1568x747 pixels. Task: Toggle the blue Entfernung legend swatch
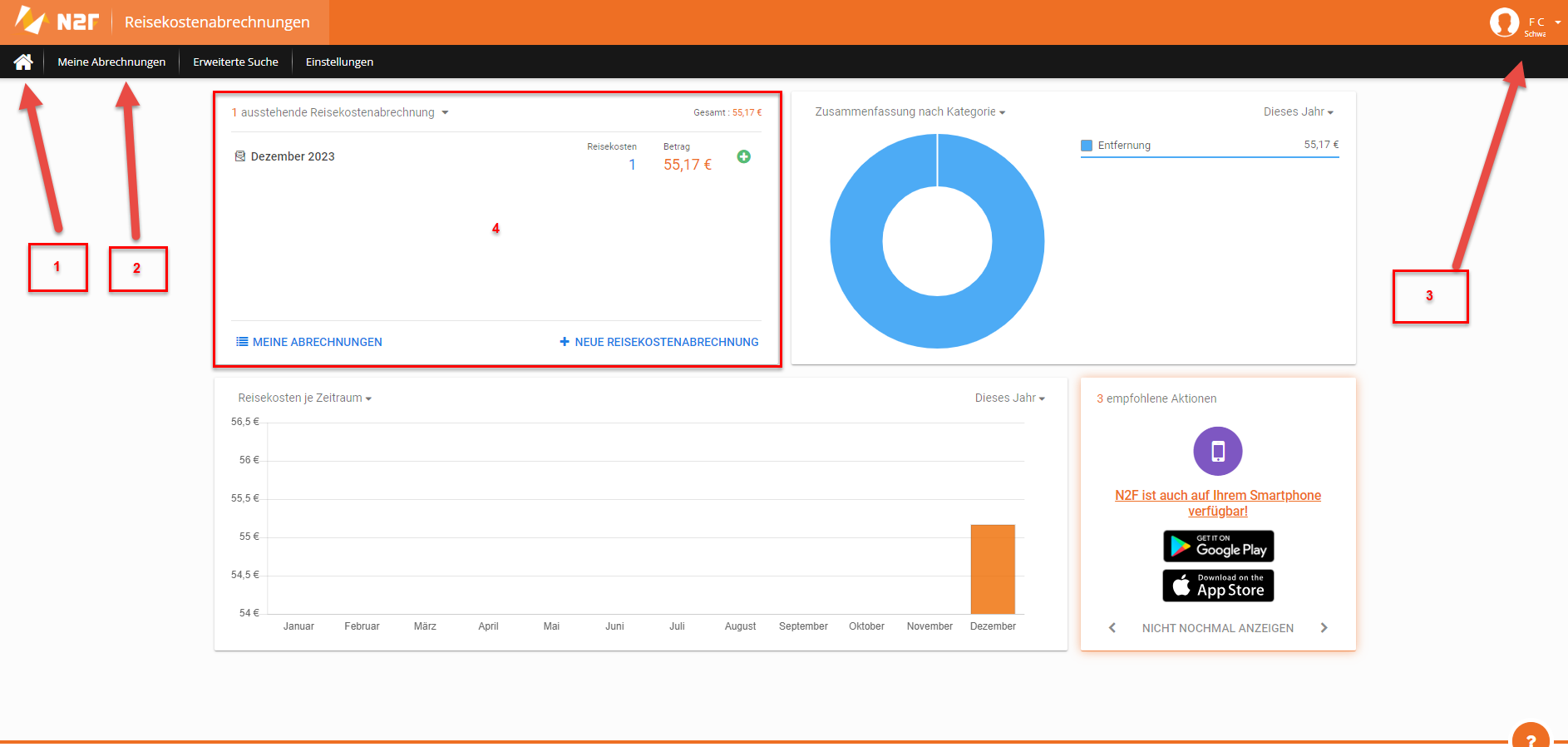[1086, 146]
